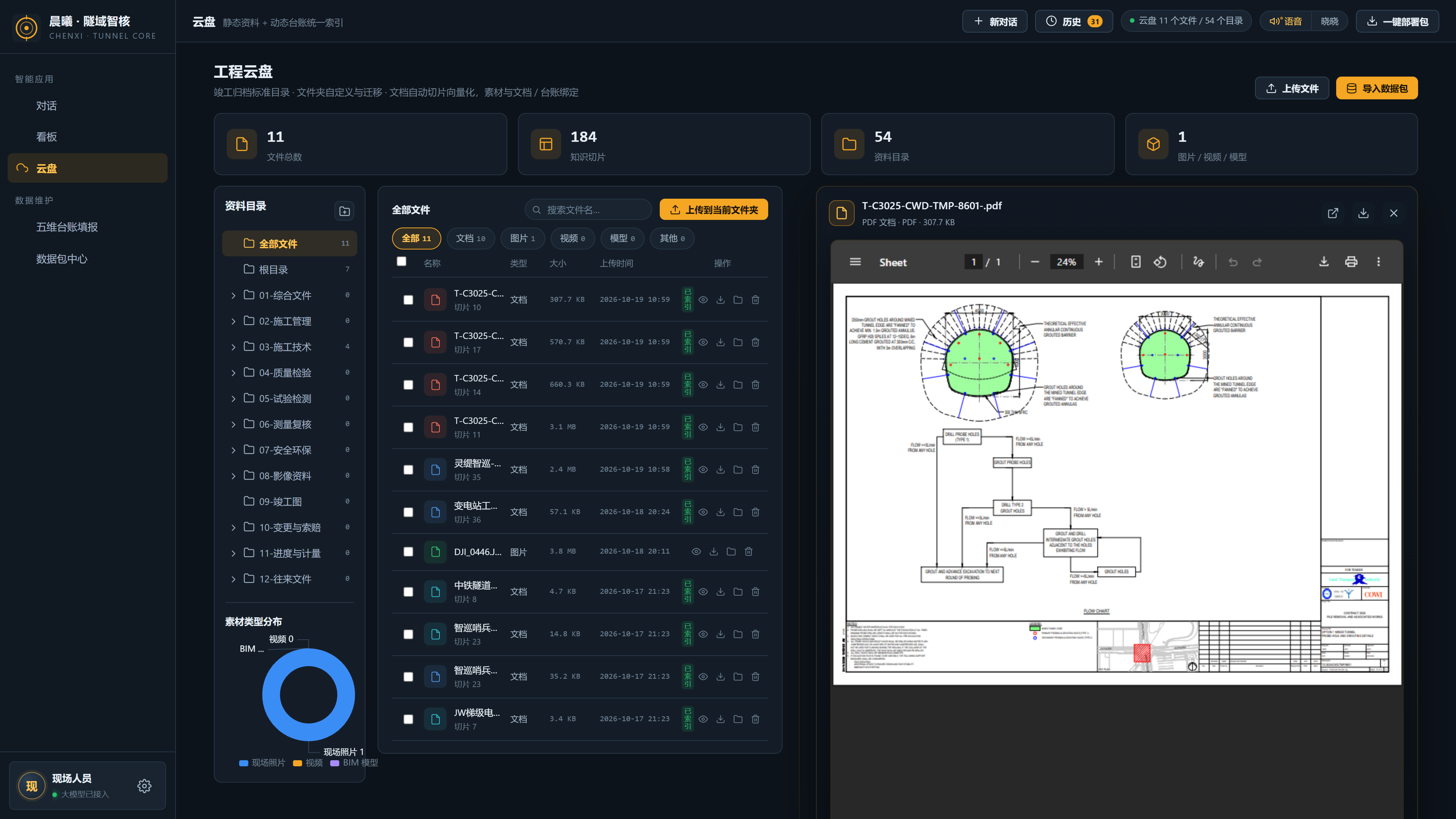Print the PDF document

click(x=1351, y=262)
